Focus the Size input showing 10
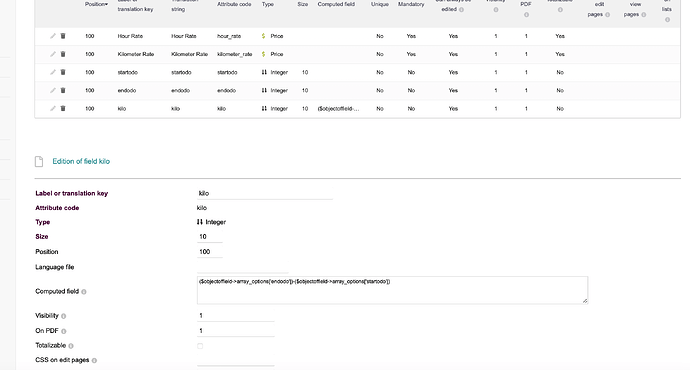The width and height of the screenshot is (690, 370). [210, 237]
